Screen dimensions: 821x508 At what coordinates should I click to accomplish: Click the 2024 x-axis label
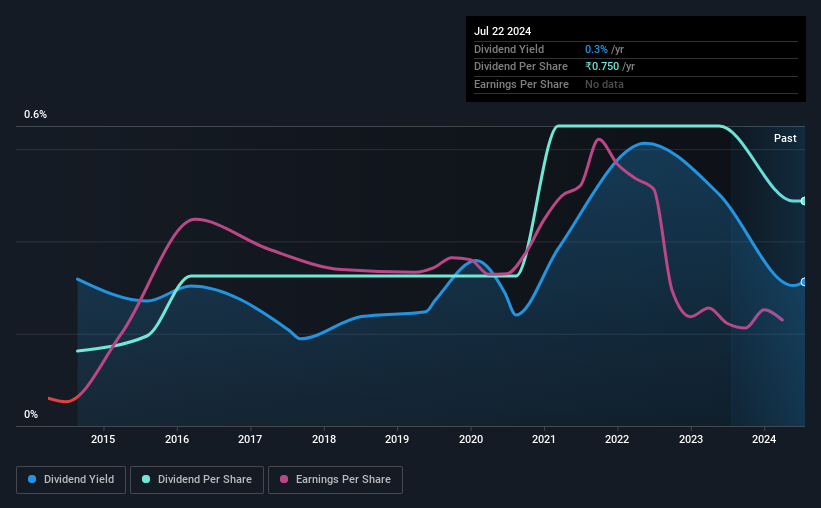[764, 439]
